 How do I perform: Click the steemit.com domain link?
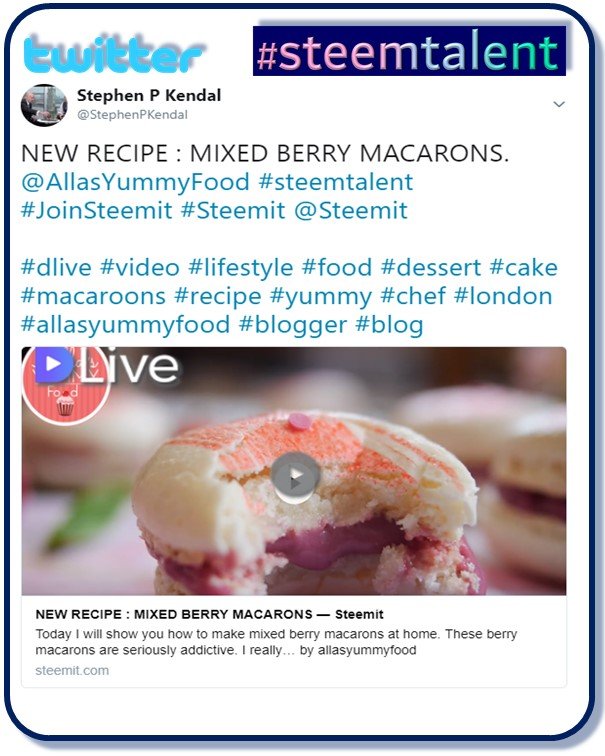[x=72, y=670]
